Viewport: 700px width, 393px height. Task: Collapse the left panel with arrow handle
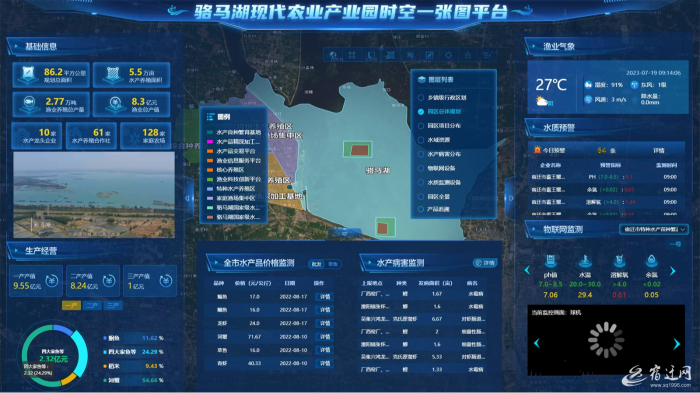[188, 198]
